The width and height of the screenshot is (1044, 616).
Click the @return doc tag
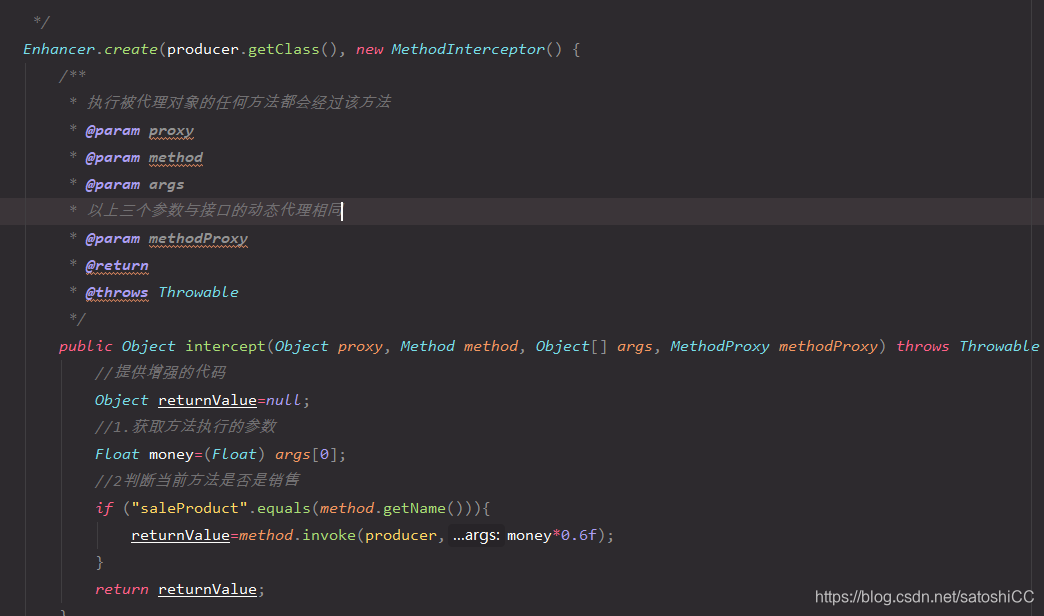tap(117, 266)
